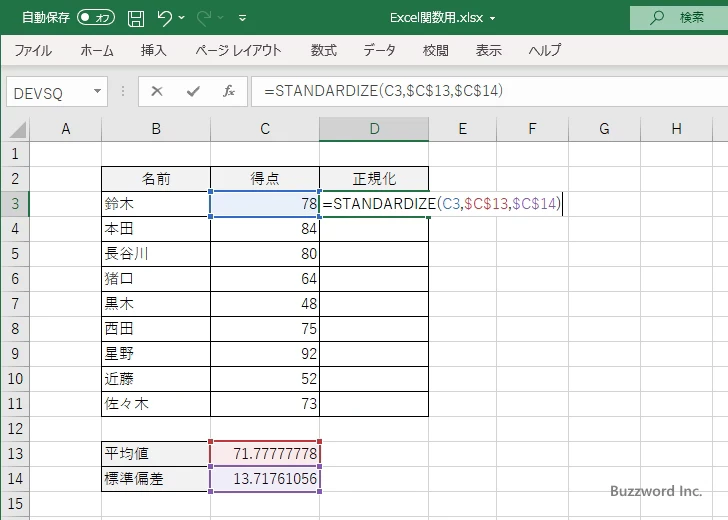This screenshot has height=520, width=728.
Task: Expand the Name Box dropdown showing DEVSQ
Action: click(x=98, y=91)
